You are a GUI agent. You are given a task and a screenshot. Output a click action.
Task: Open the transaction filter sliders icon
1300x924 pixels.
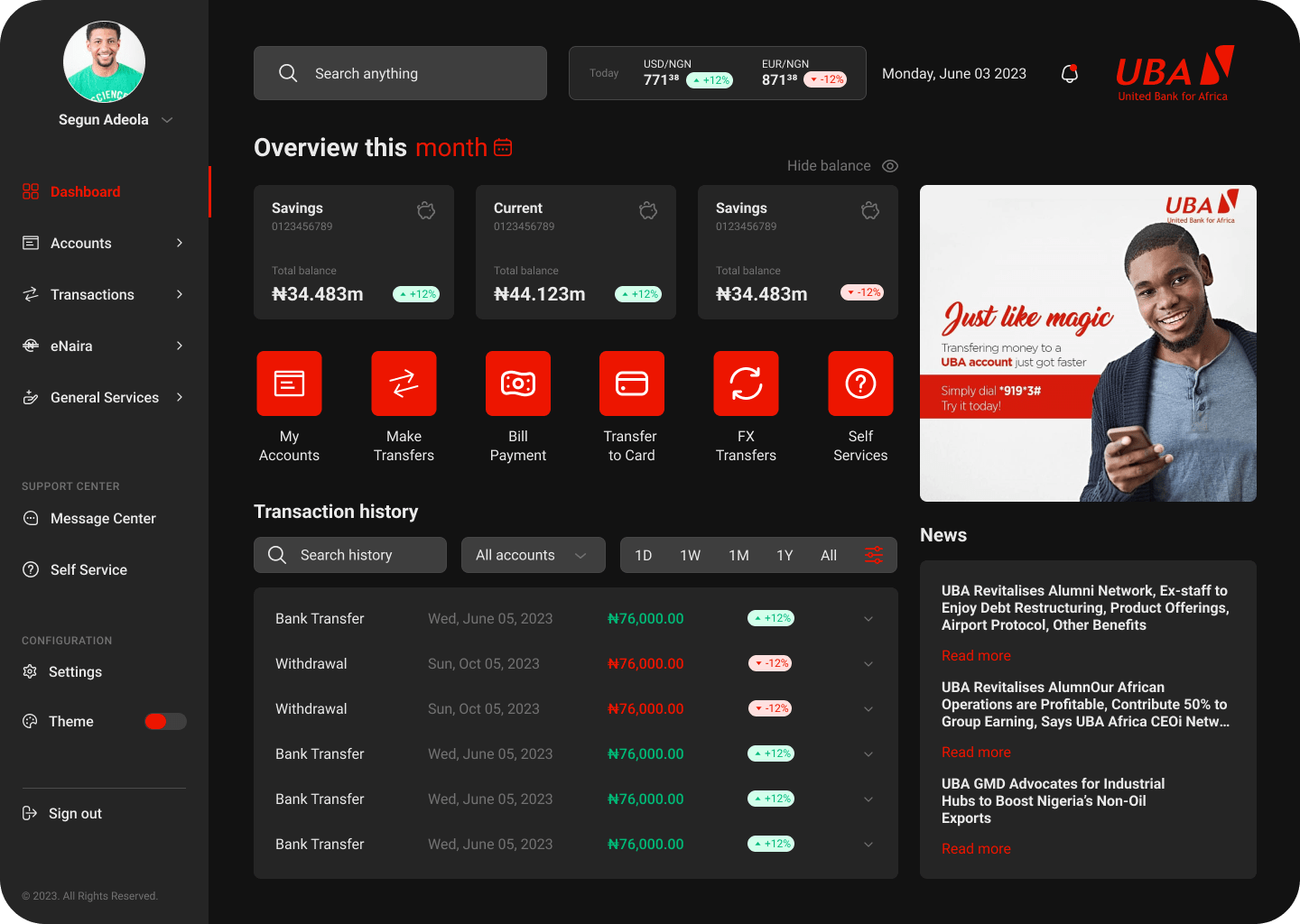874,555
